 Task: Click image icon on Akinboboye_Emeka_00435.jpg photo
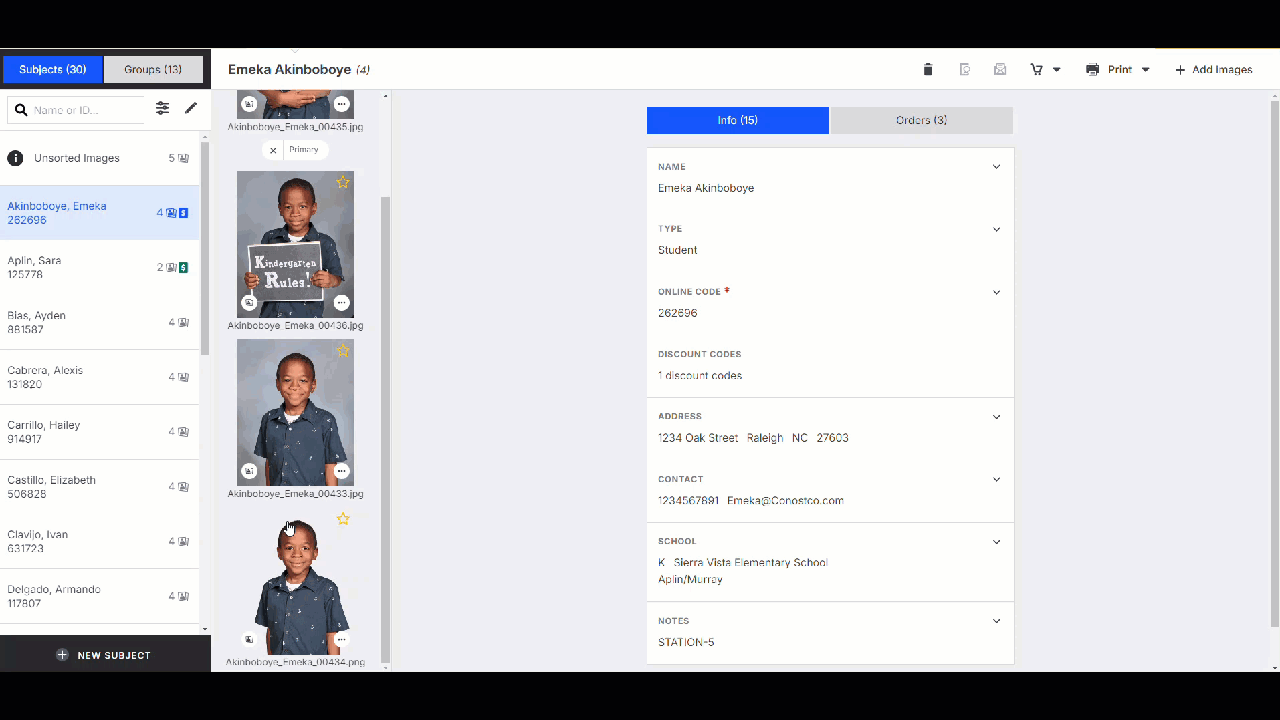coord(249,104)
